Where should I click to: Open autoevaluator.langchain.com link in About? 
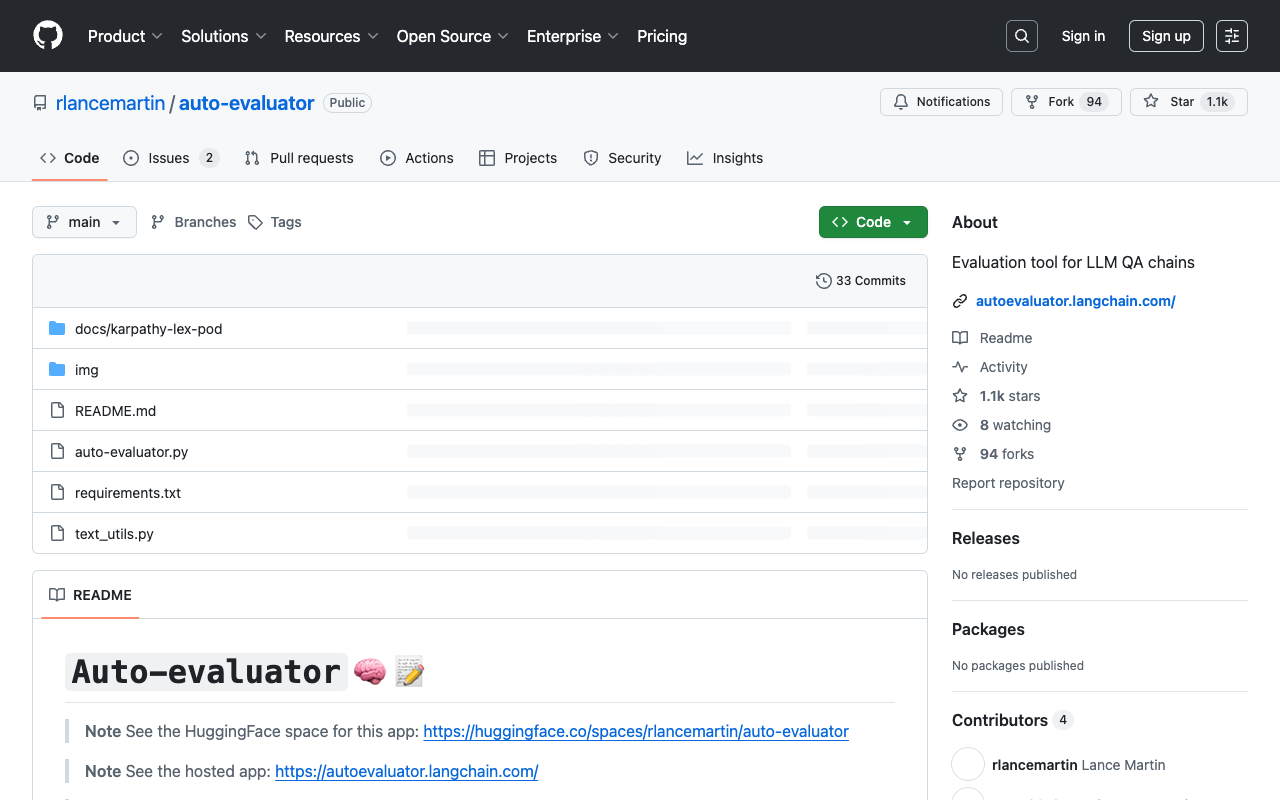(1076, 301)
